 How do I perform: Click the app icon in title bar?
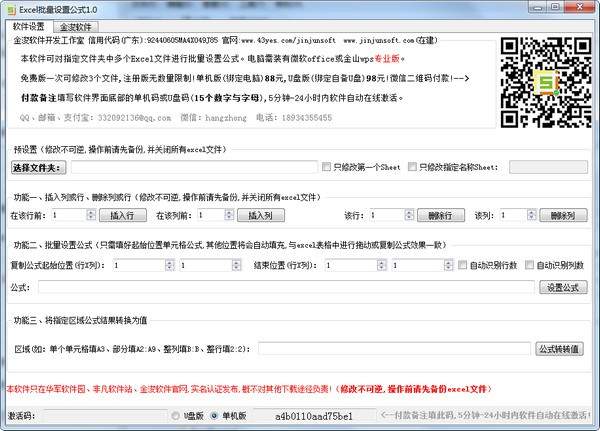[10, 8]
